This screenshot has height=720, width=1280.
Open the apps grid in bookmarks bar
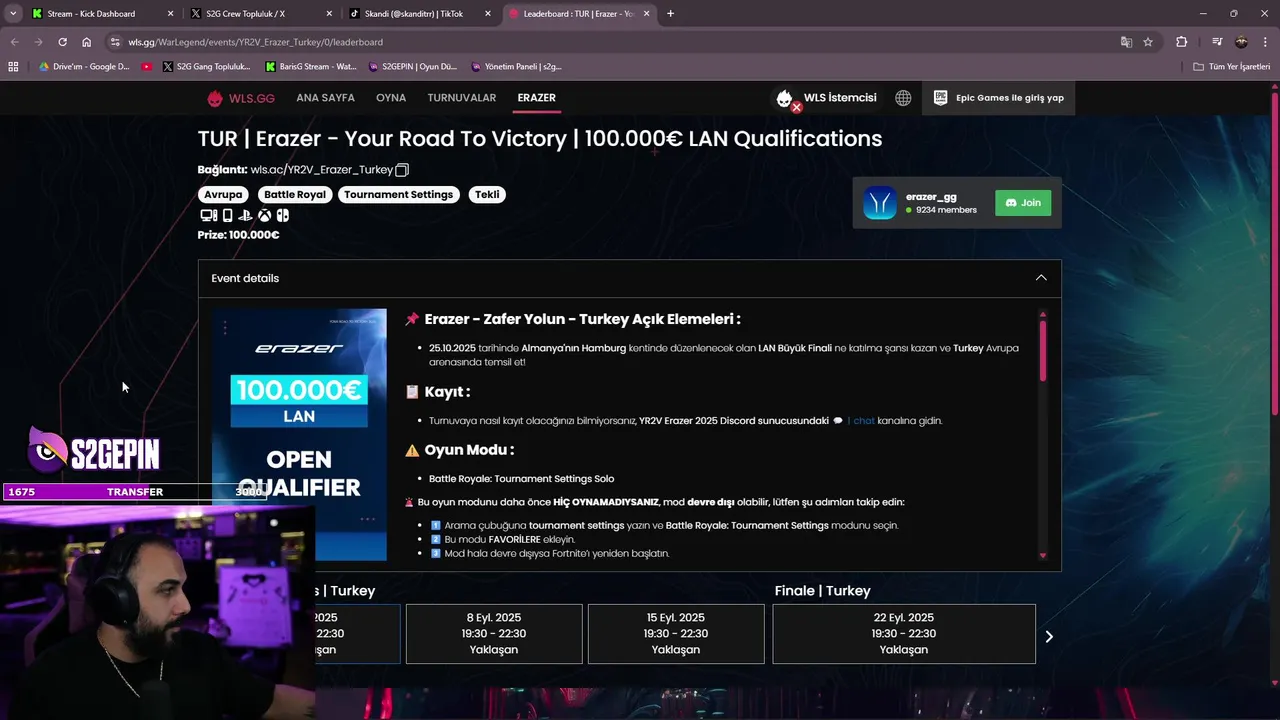point(13,67)
